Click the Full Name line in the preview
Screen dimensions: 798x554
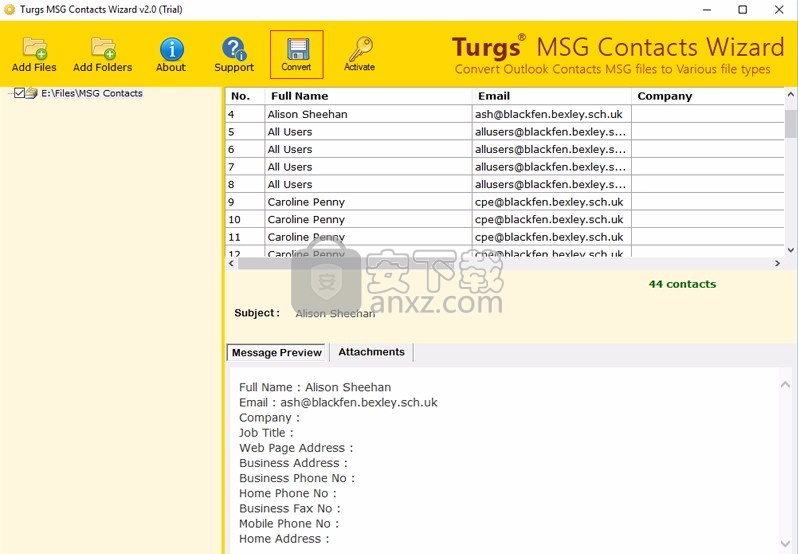coord(315,387)
